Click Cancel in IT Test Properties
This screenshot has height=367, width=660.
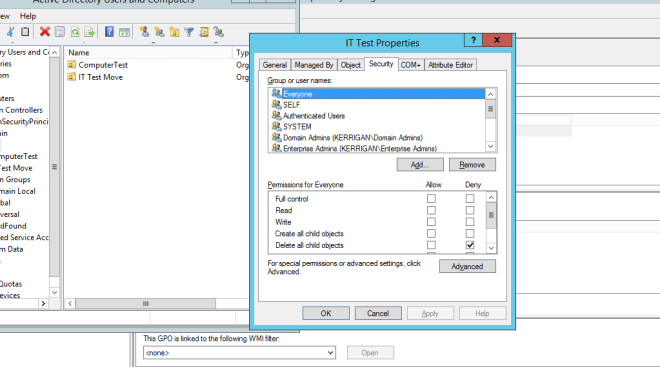[x=378, y=313]
